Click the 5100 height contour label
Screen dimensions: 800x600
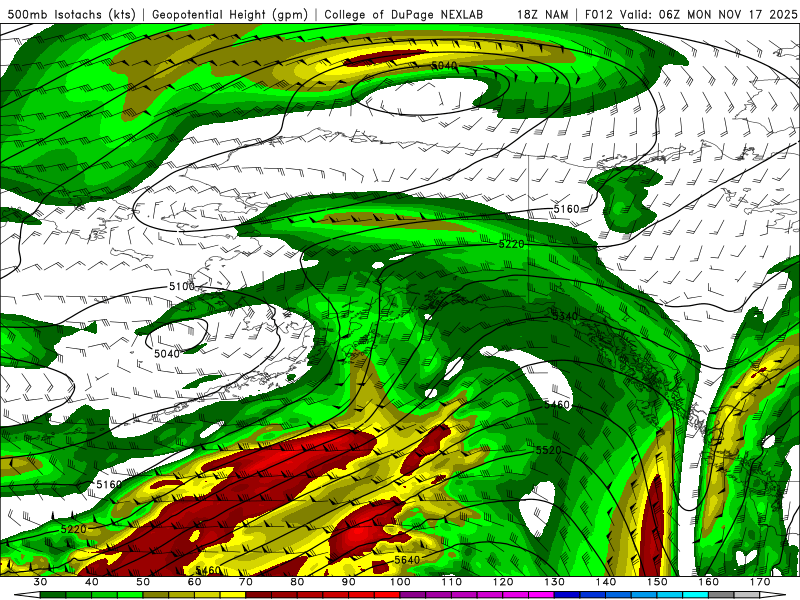click(182, 286)
